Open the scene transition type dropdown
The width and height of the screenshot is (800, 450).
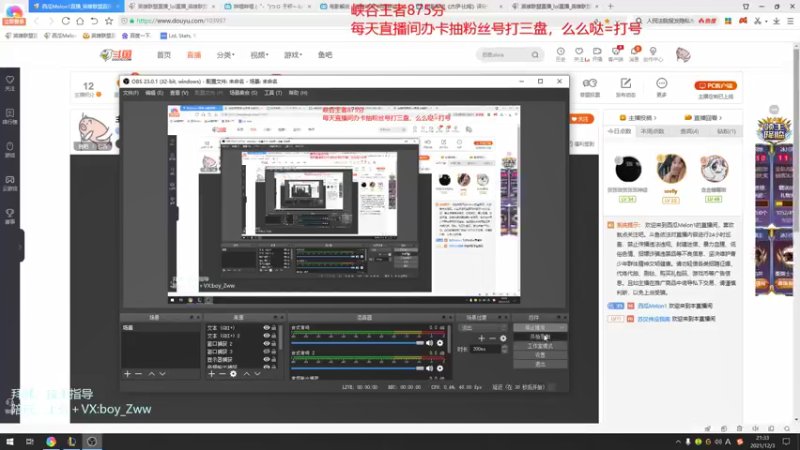483,328
